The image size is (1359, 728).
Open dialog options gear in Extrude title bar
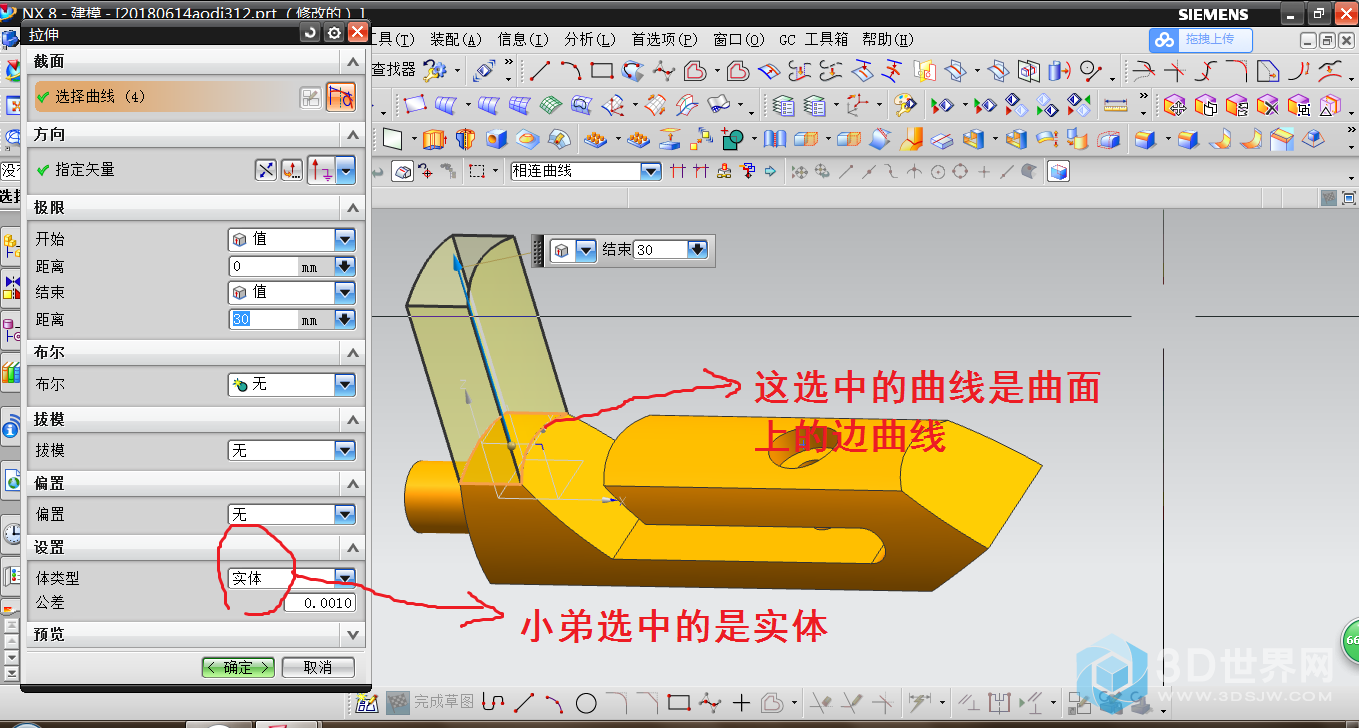click(x=334, y=33)
